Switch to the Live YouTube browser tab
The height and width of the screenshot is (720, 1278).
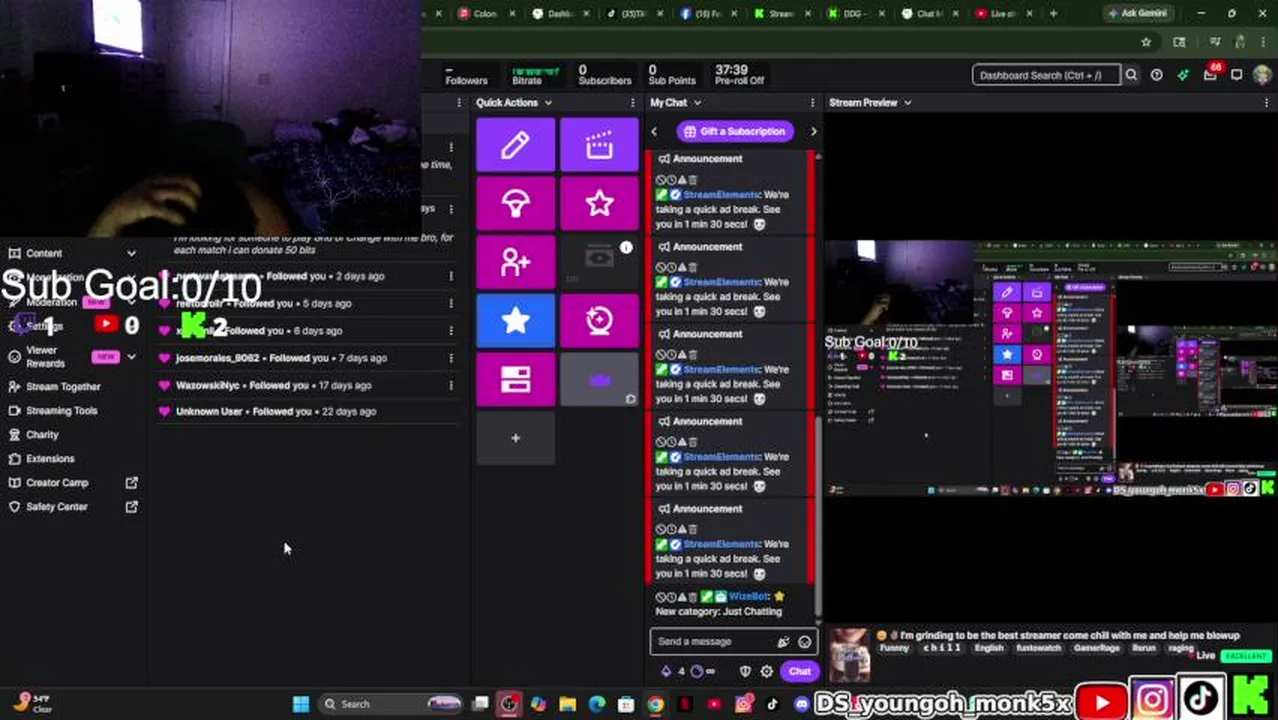tap(1000, 13)
